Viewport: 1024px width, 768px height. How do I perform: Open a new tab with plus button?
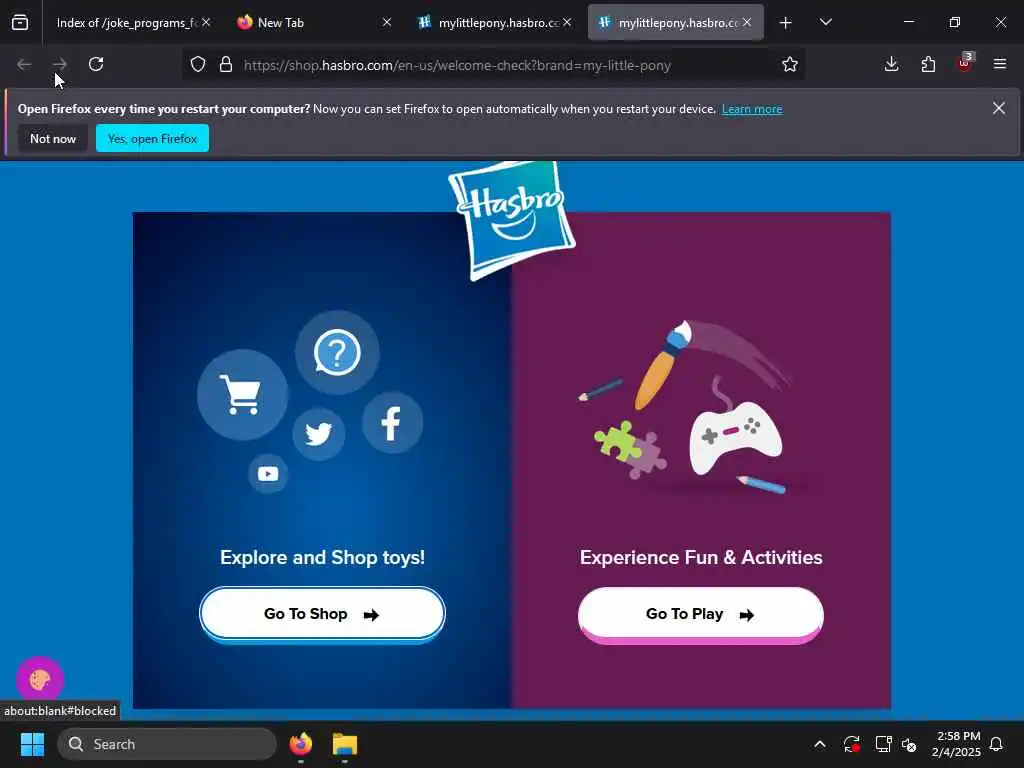tap(786, 23)
